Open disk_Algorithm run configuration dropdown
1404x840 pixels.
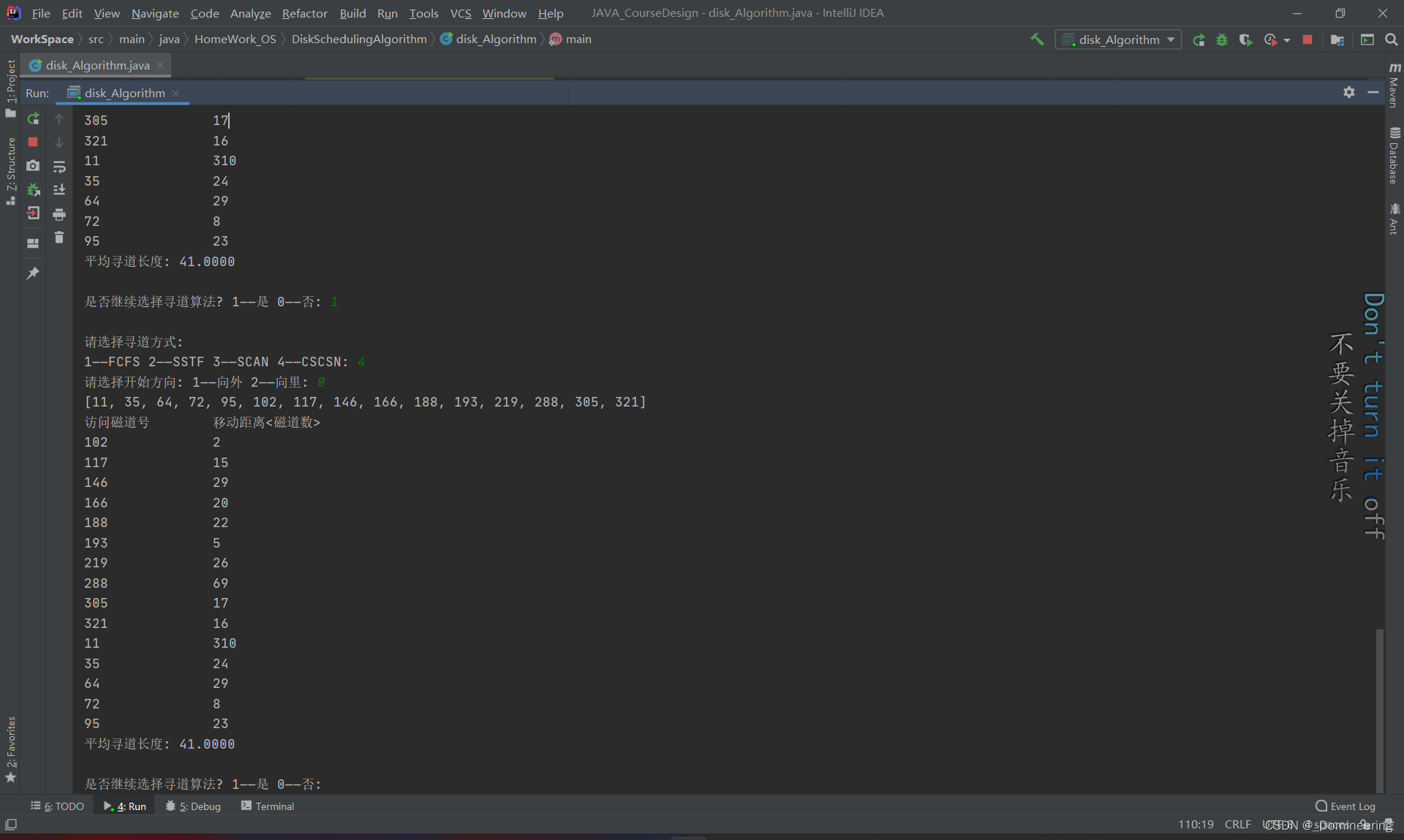(x=1118, y=39)
